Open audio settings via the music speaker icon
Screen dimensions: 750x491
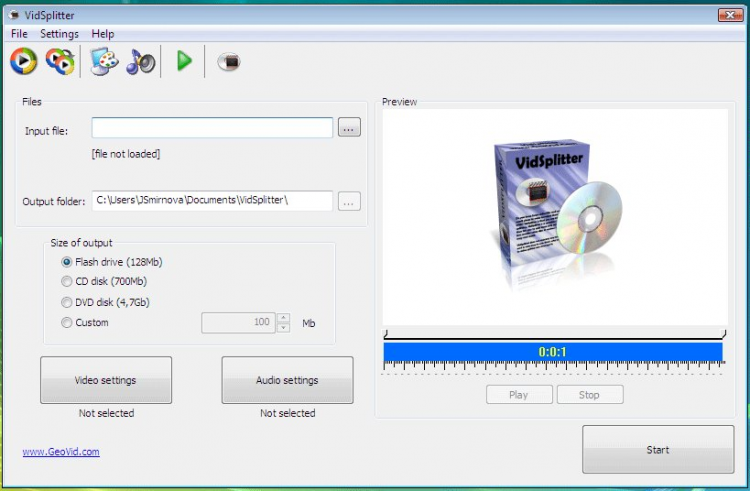[x=141, y=62]
